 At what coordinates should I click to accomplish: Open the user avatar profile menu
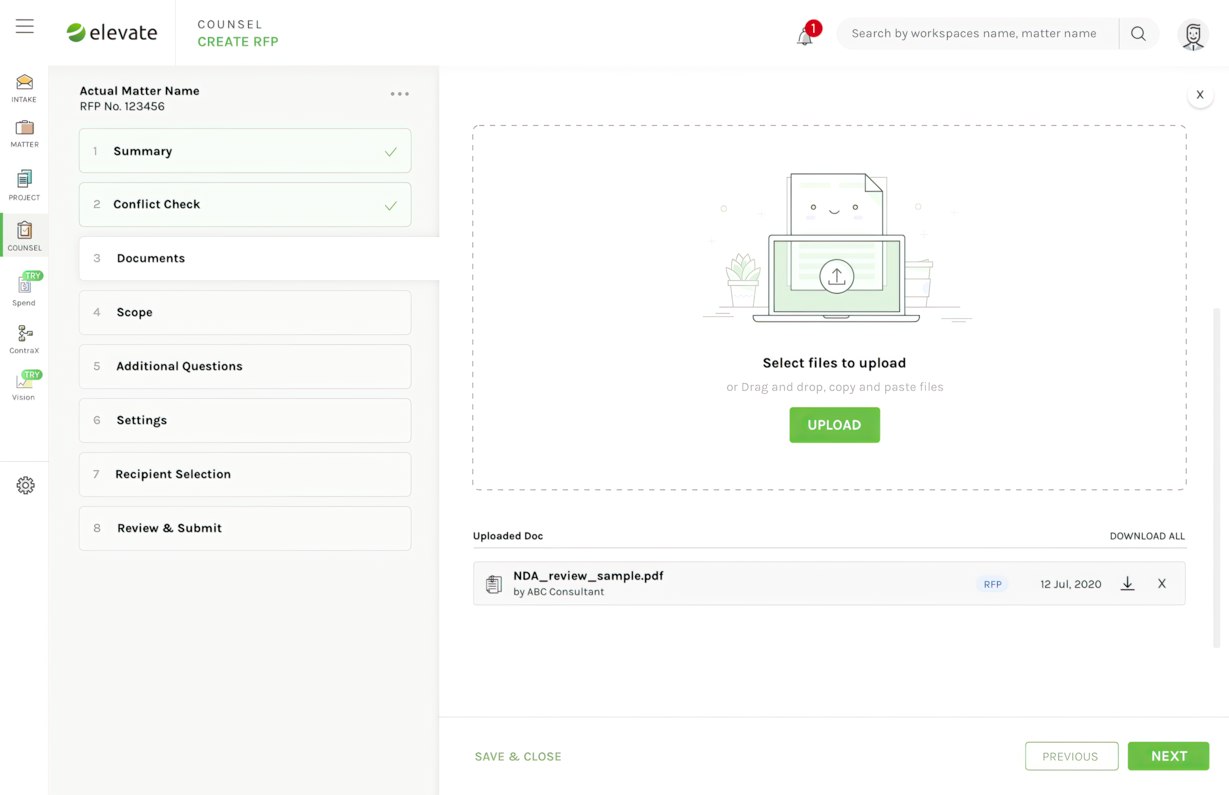click(1193, 34)
